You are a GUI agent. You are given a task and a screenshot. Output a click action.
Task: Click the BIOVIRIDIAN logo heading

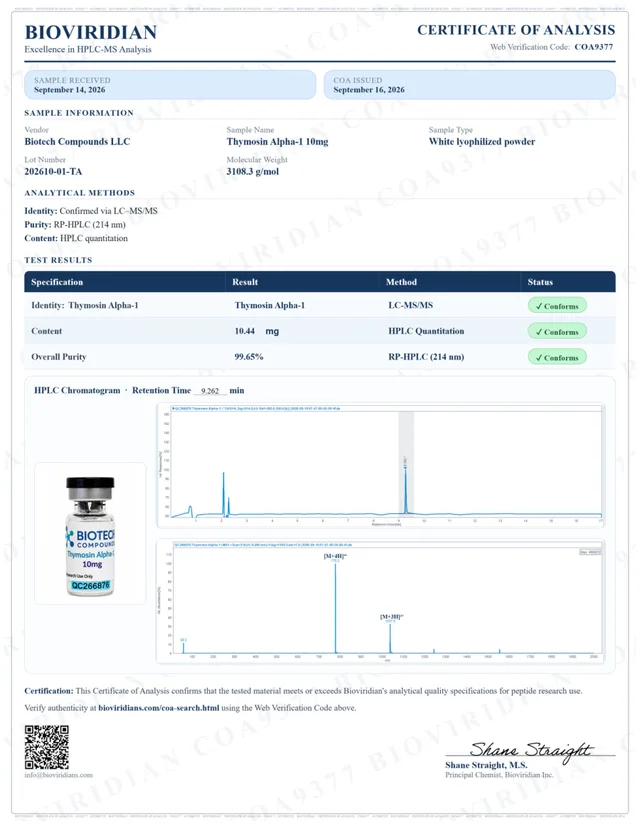(91, 32)
